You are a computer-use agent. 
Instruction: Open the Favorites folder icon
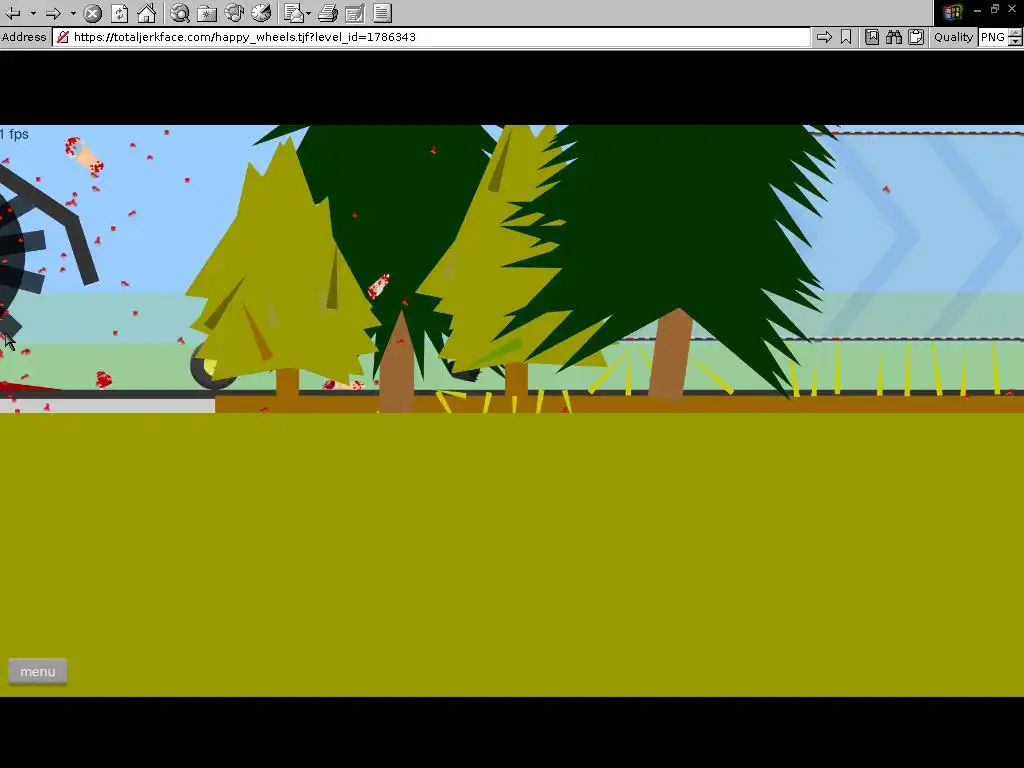point(207,13)
